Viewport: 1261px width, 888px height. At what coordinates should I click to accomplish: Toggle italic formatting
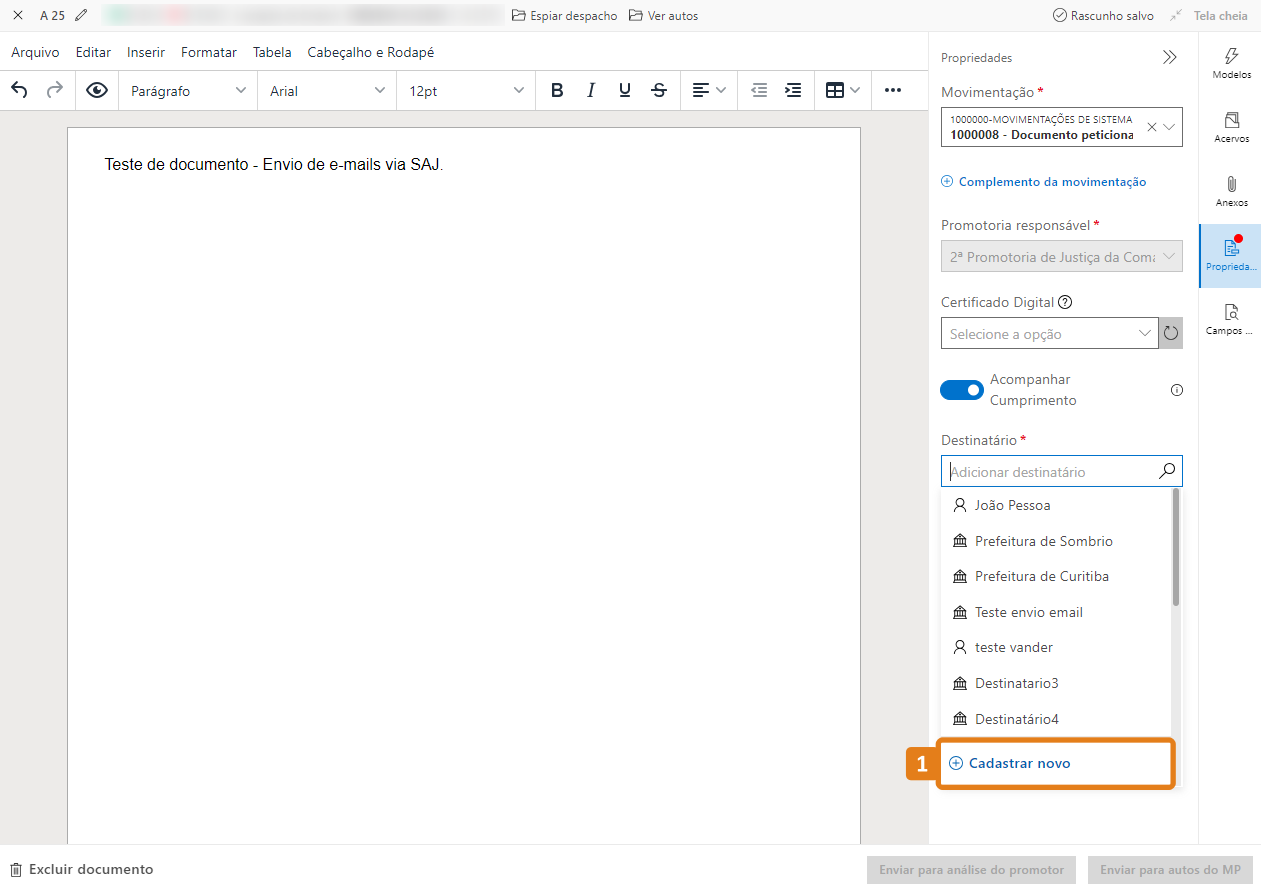coord(591,90)
